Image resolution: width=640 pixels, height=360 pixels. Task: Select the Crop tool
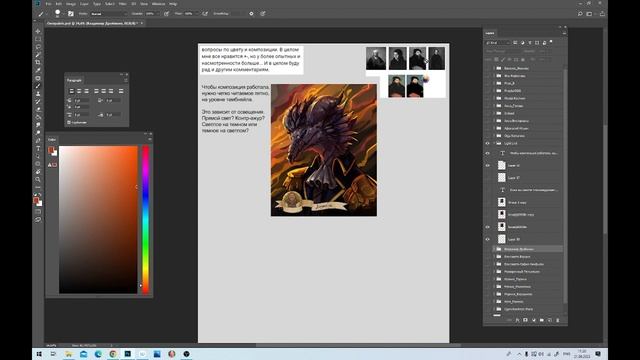pos(38,62)
